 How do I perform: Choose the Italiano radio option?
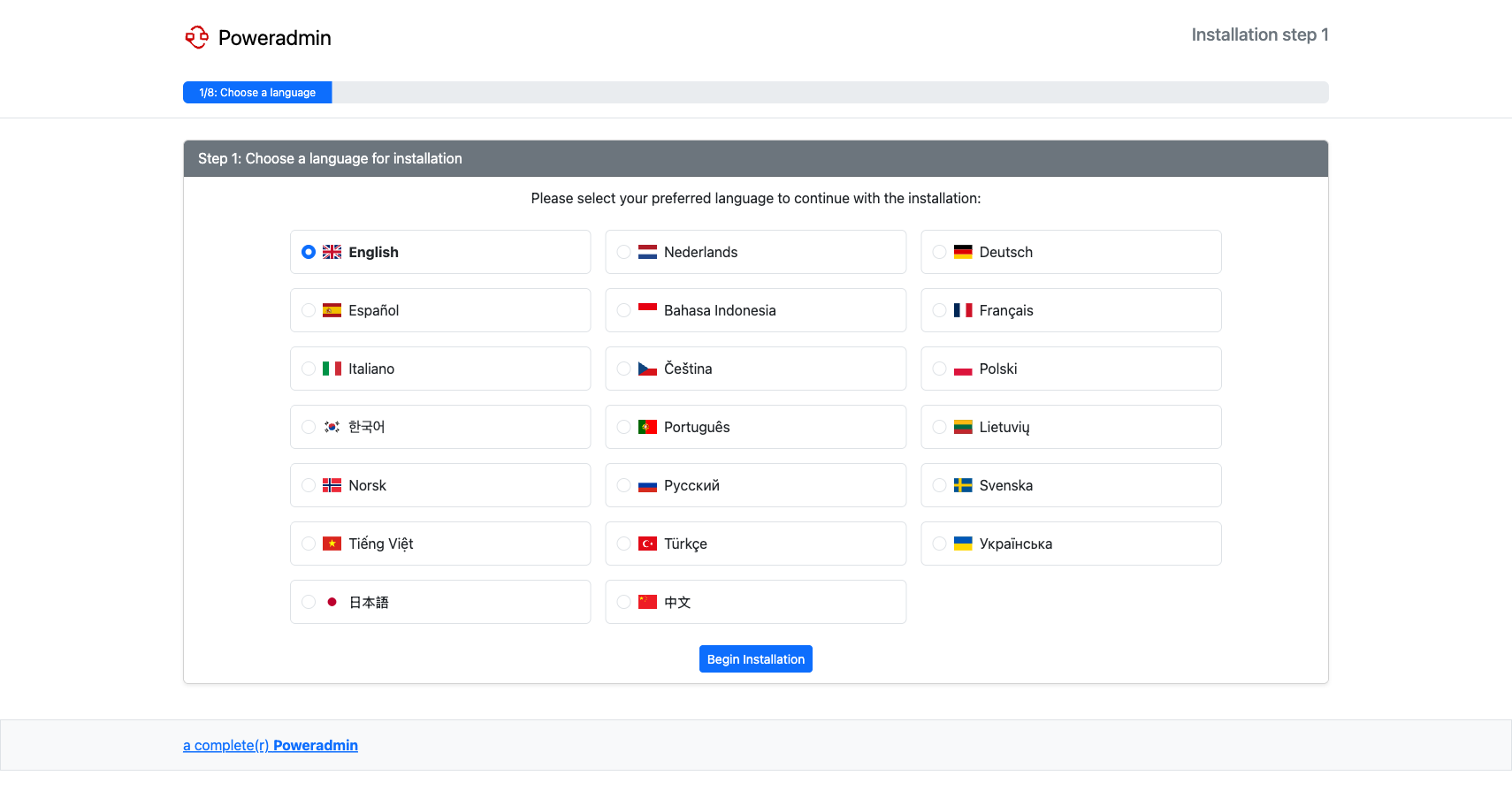pyautogui.click(x=309, y=369)
